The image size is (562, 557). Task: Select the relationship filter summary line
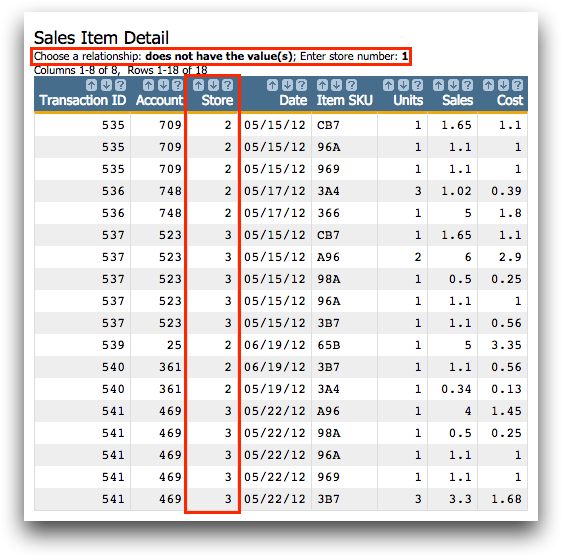click(x=221, y=56)
